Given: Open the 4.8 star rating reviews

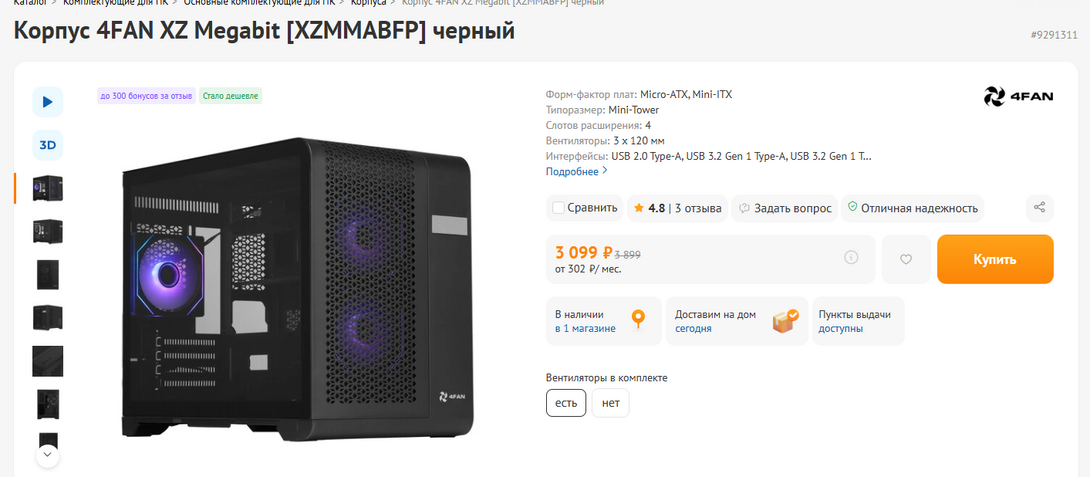Looking at the screenshot, I should [x=677, y=208].
